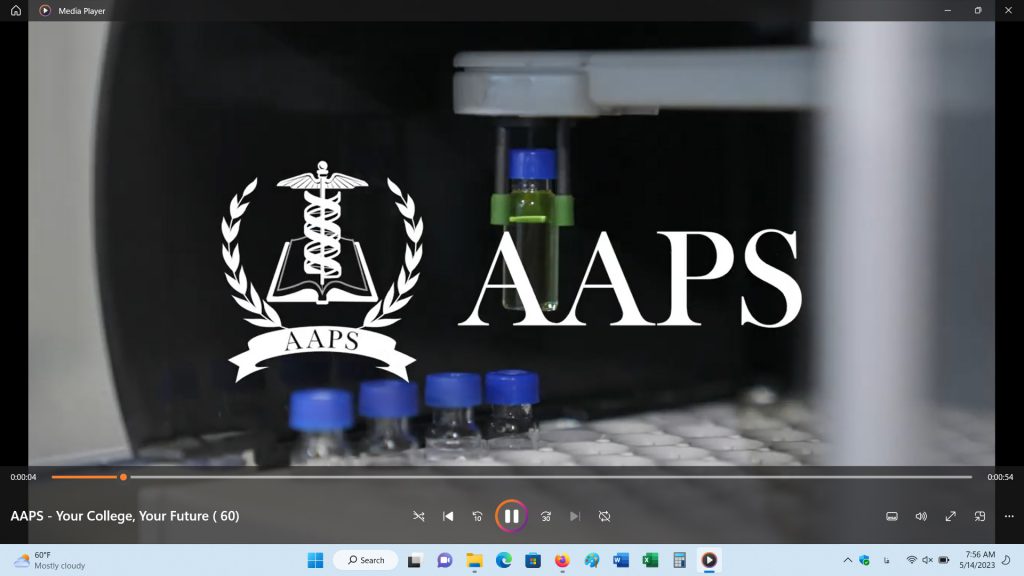
Task: Open Task View from the taskbar
Action: 415,560
